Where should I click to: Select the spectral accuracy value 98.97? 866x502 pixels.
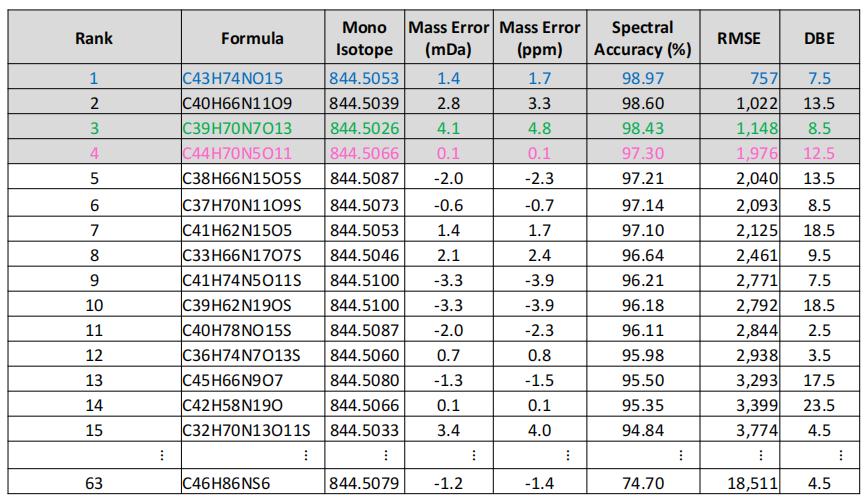point(642,77)
